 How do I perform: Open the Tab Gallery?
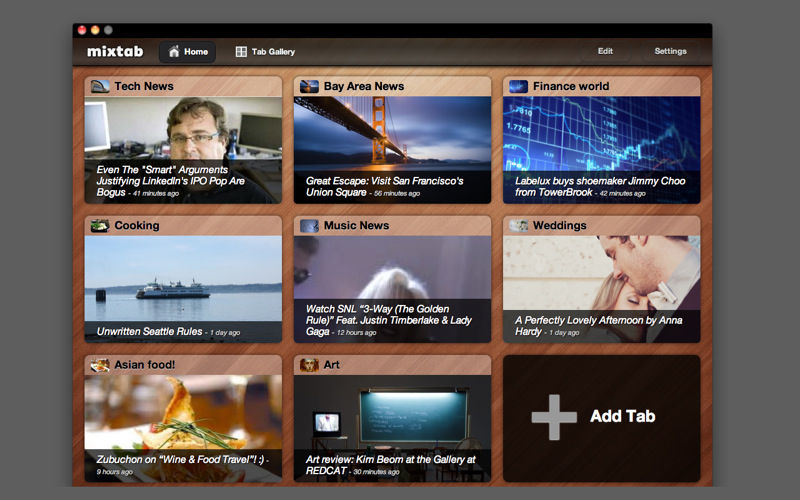pos(265,52)
